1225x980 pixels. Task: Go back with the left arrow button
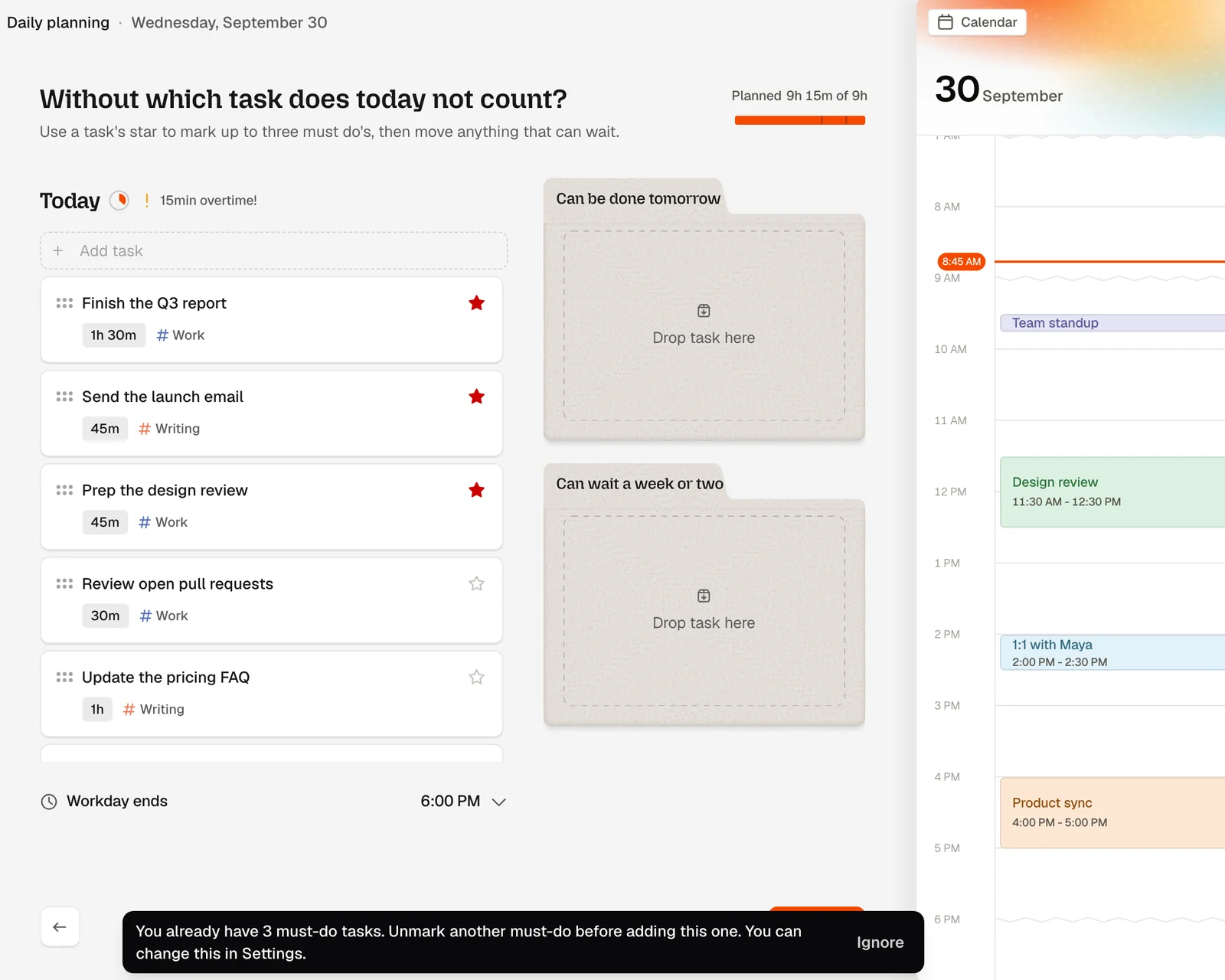(60, 927)
